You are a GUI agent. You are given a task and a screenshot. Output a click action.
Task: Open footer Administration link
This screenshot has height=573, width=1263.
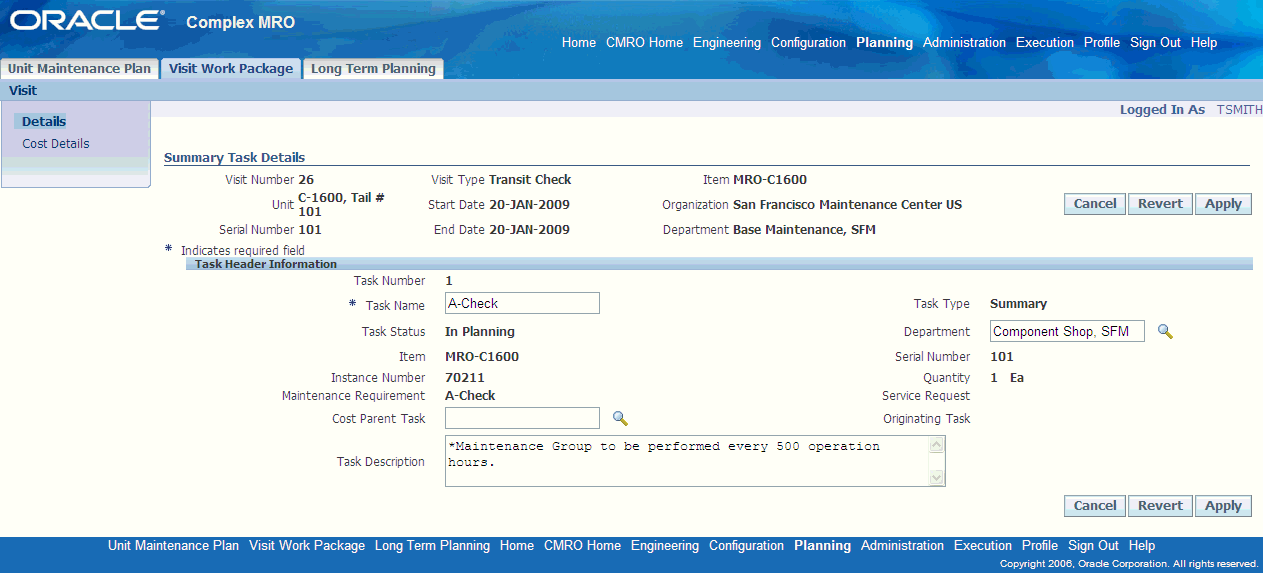(x=902, y=546)
